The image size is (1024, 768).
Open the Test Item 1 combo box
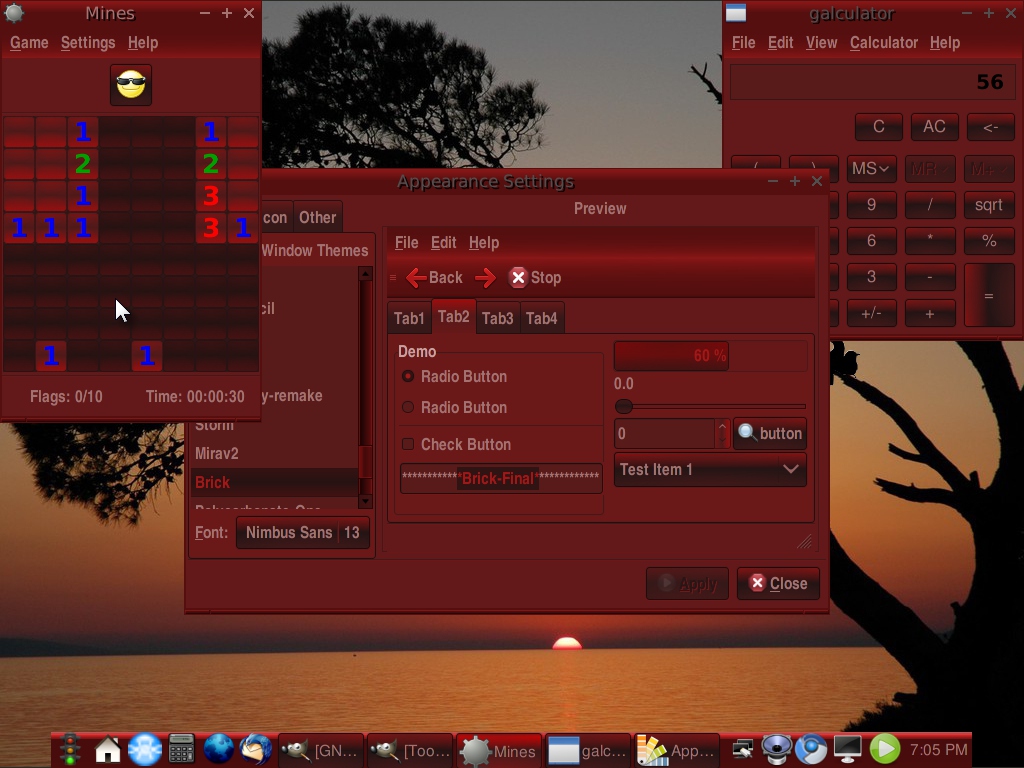click(710, 470)
